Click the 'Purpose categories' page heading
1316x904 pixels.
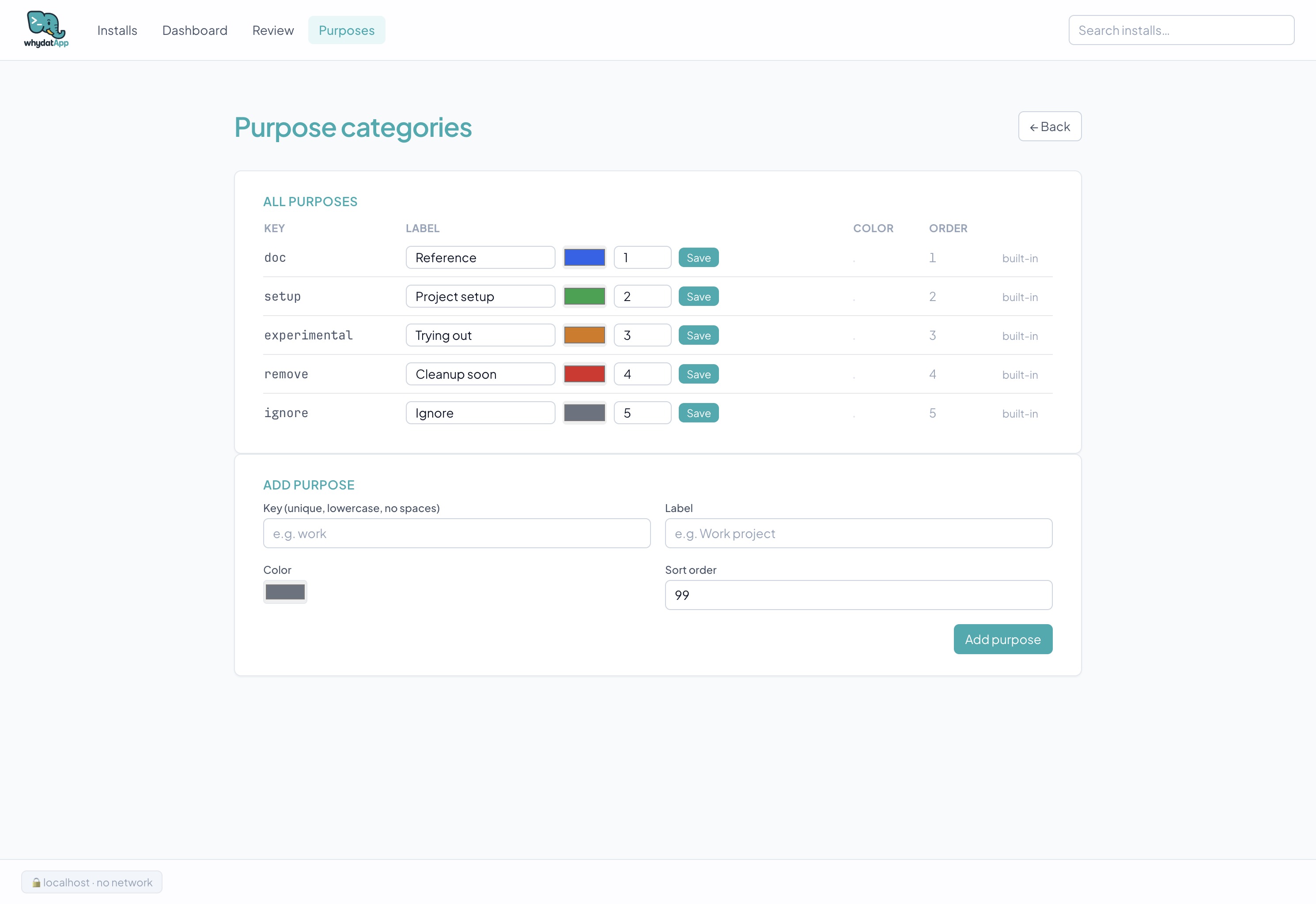tap(353, 127)
